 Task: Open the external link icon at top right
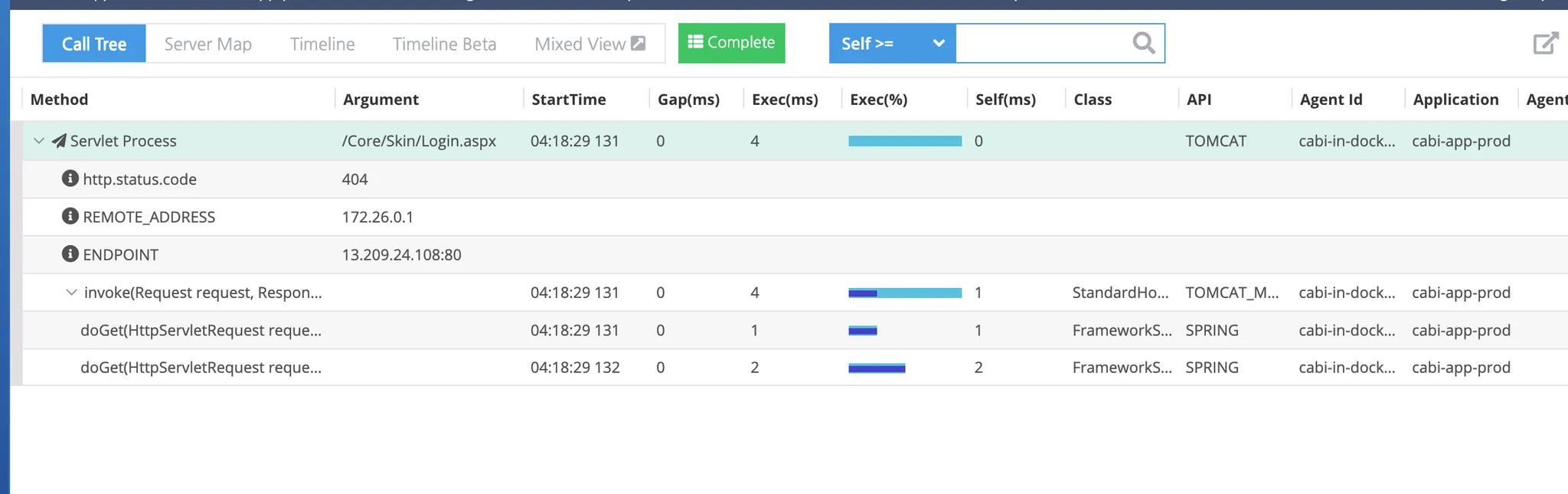coord(1545,43)
